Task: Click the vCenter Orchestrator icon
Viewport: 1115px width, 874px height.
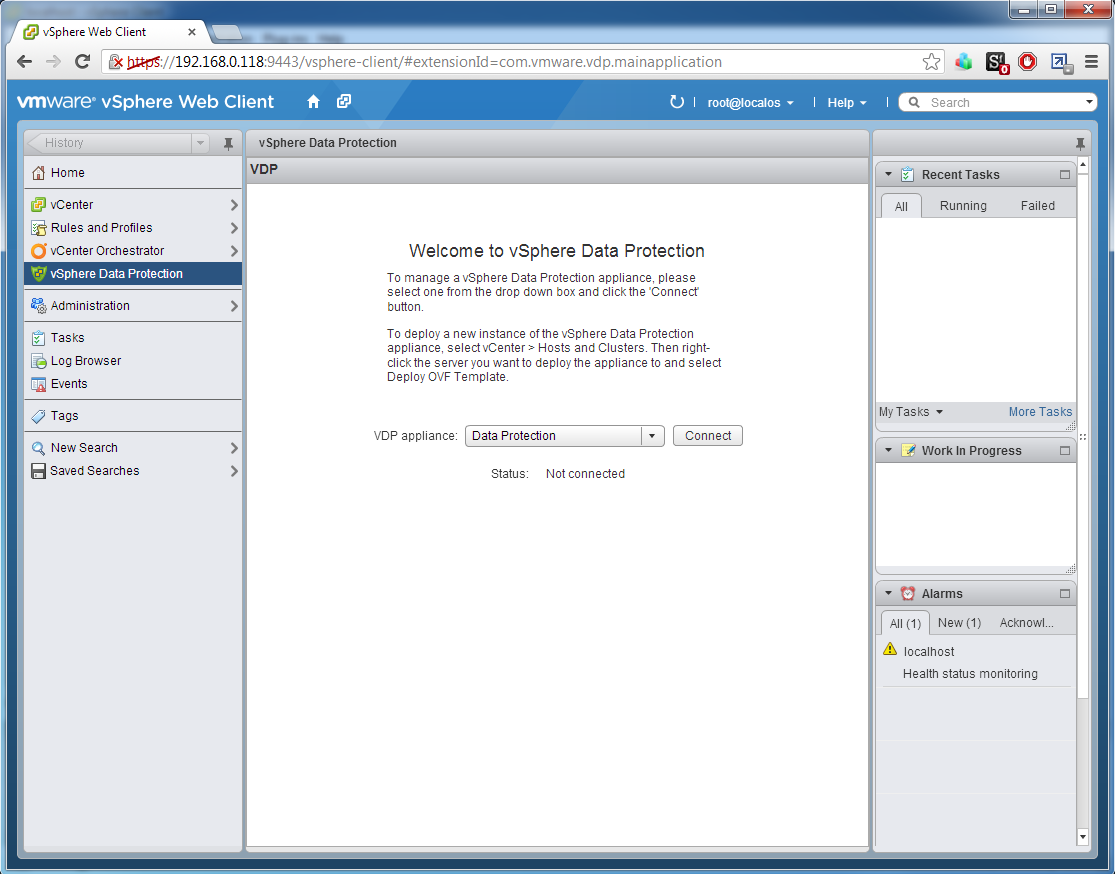Action: [38, 251]
